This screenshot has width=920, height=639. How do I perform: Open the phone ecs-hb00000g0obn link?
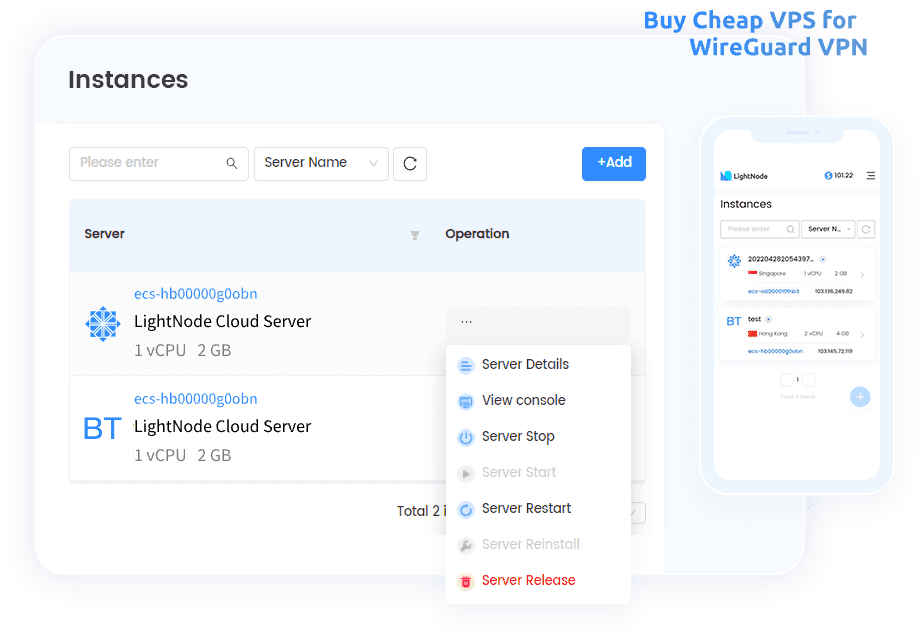coord(775,351)
